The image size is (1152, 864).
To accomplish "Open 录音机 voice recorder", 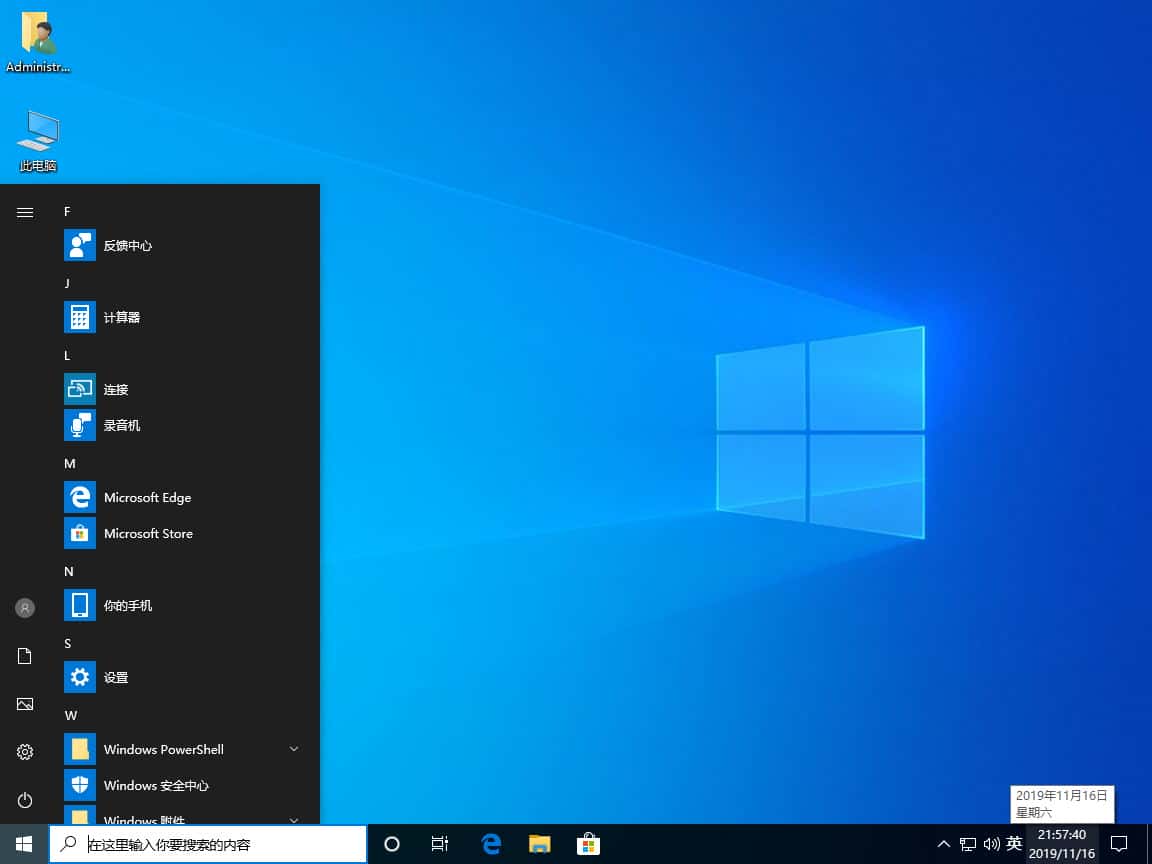I will click(x=184, y=425).
